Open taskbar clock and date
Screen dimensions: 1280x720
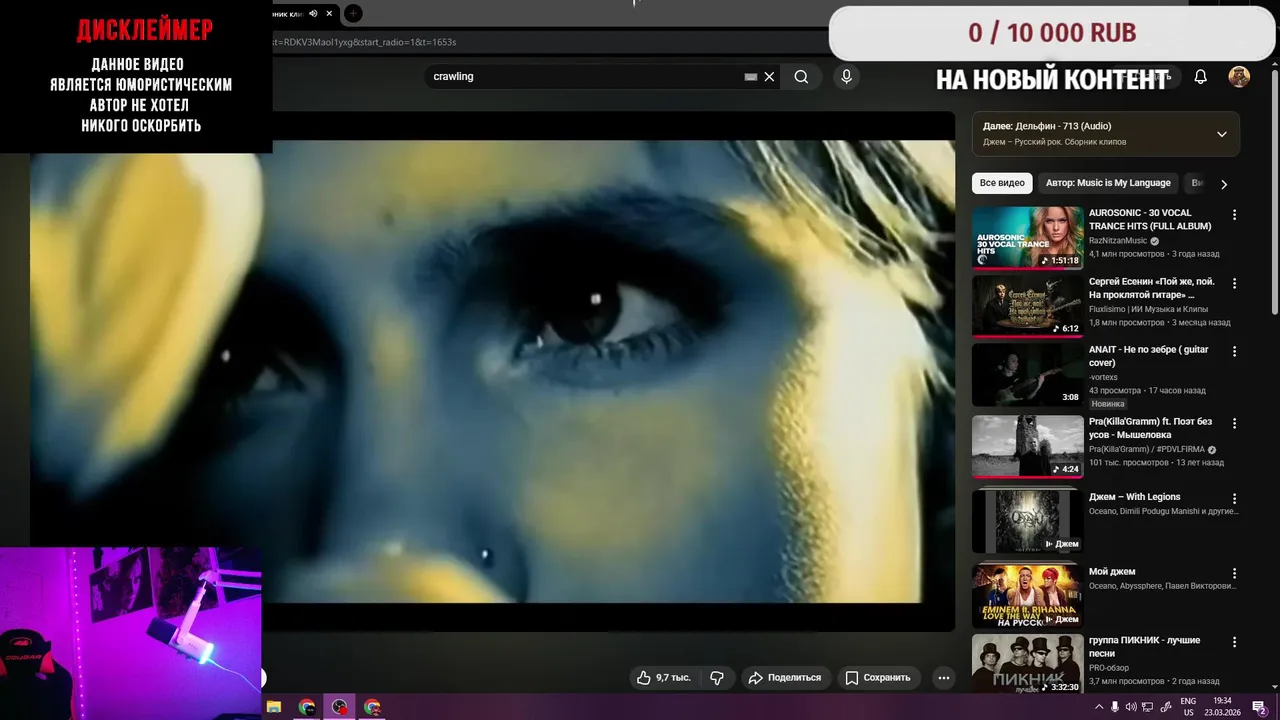click(x=1222, y=707)
